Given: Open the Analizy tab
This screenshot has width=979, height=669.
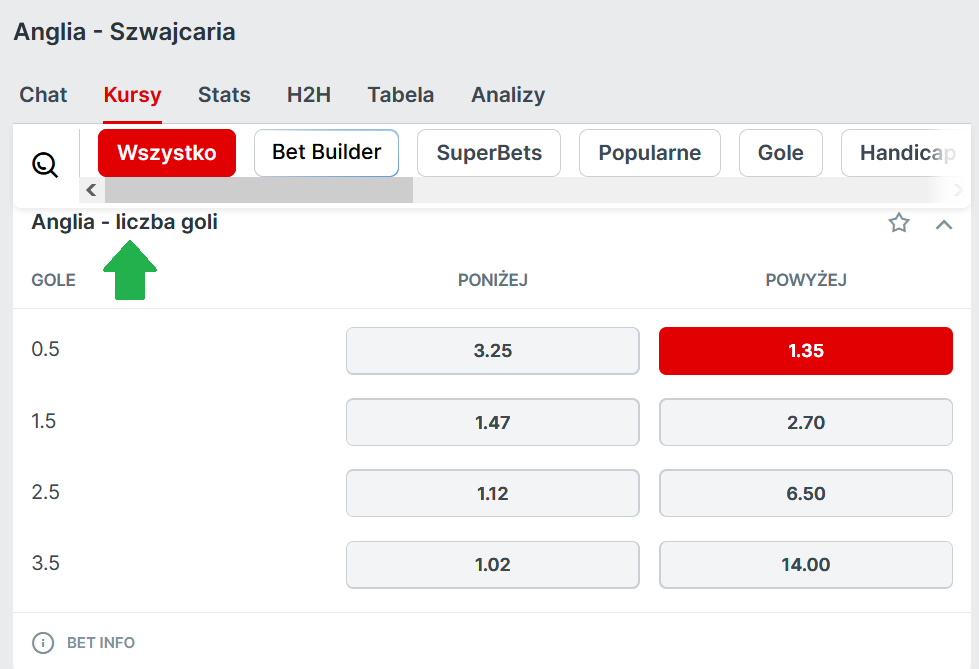Looking at the screenshot, I should tap(508, 95).
